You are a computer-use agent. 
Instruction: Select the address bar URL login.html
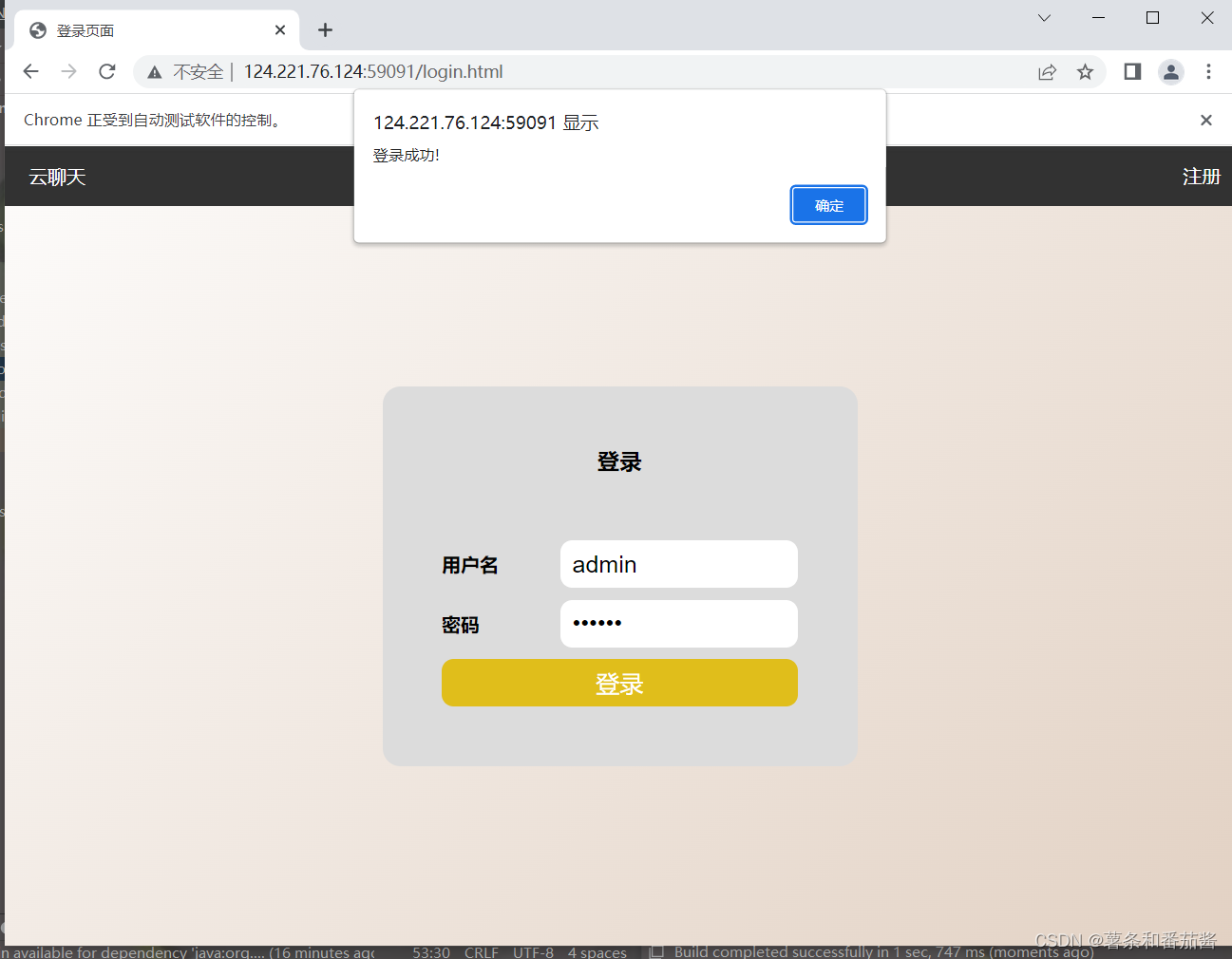click(x=373, y=72)
